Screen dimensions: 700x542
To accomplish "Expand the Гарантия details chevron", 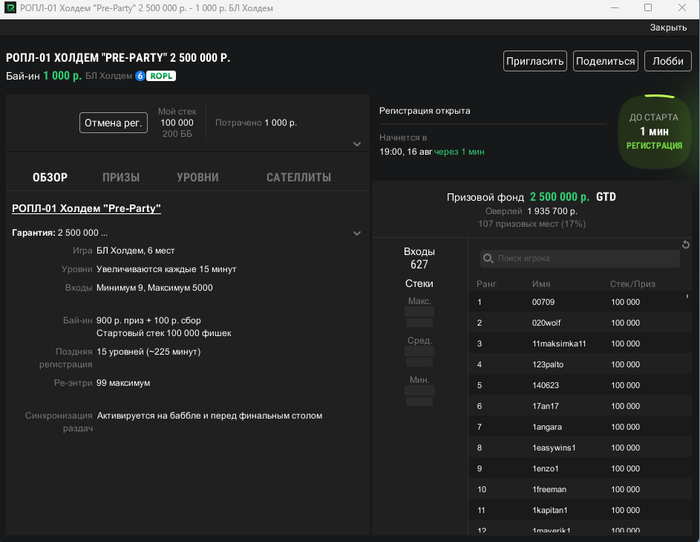I will pos(357,233).
